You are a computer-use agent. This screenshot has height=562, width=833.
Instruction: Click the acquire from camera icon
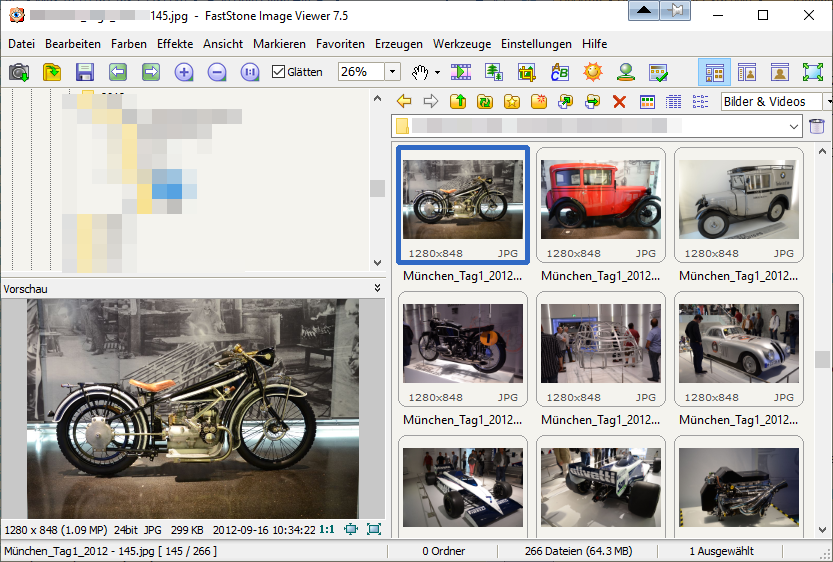point(18,72)
